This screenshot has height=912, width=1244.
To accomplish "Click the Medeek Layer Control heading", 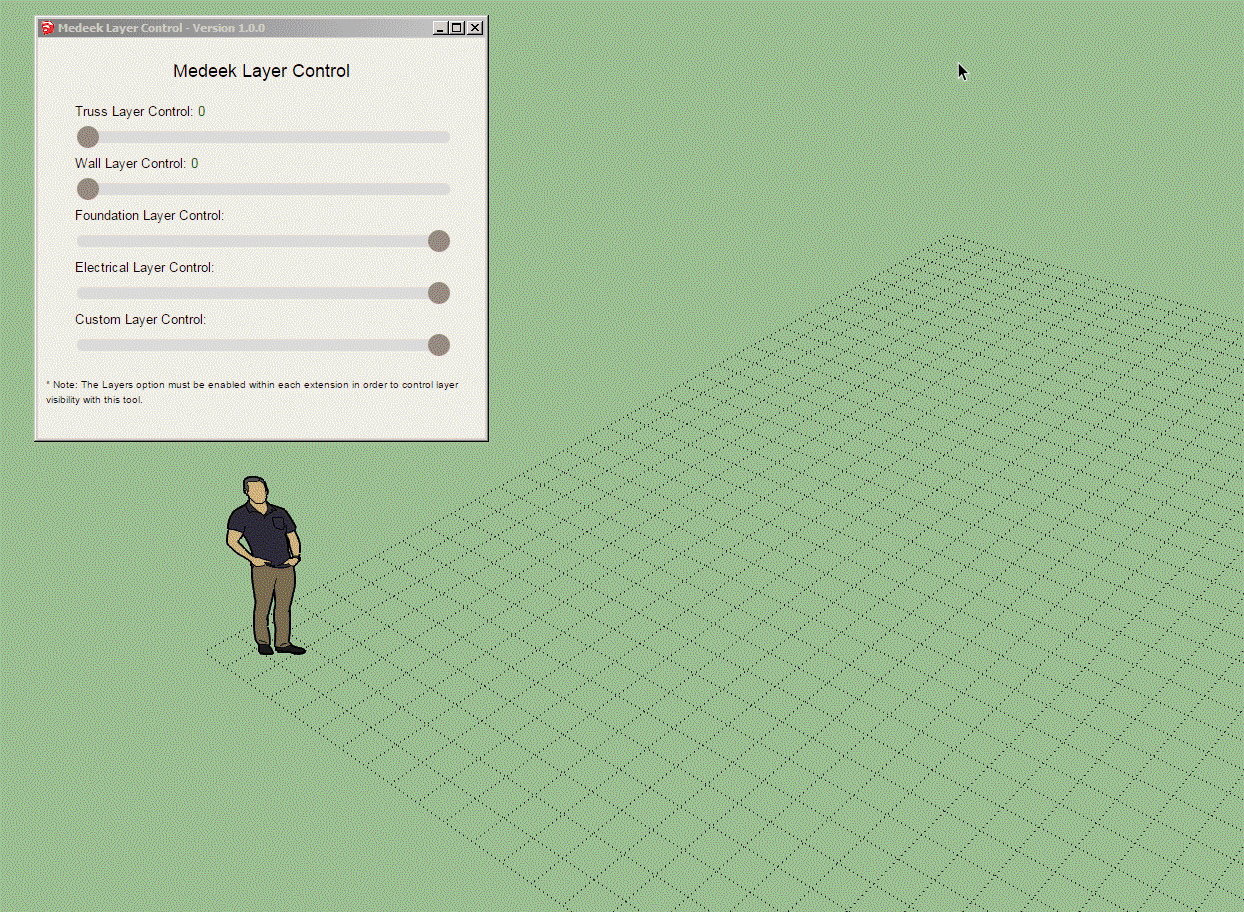I will 261,71.
